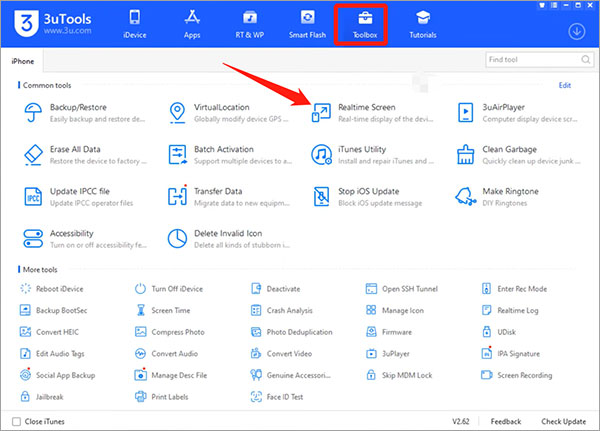The image size is (600, 431).
Task: Open the Feedback link
Action: point(505,422)
